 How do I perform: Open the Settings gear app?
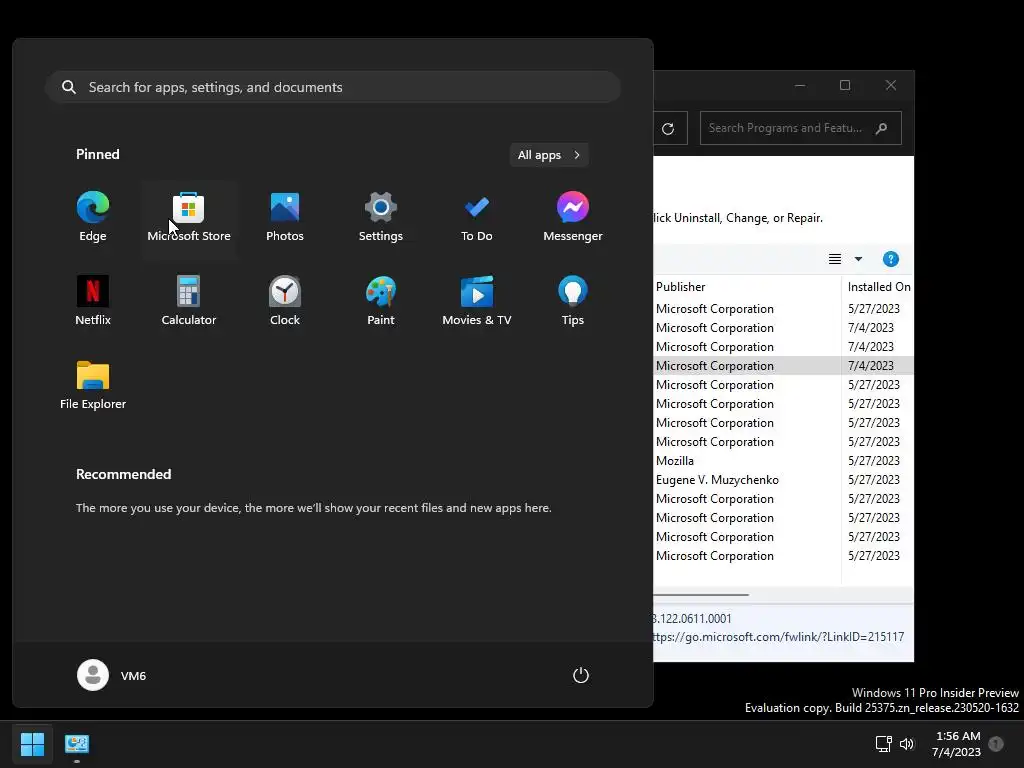coord(381,217)
